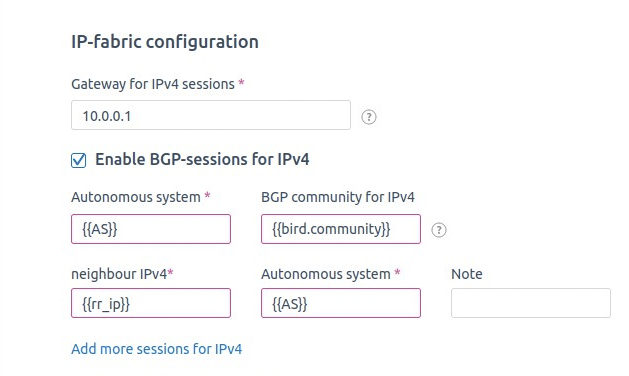Image resolution: width=629 pixels, height=376 pixels.
Task: Click the {{AS}} field under Enable BGP-sessions
Action: tap(151, 229)
